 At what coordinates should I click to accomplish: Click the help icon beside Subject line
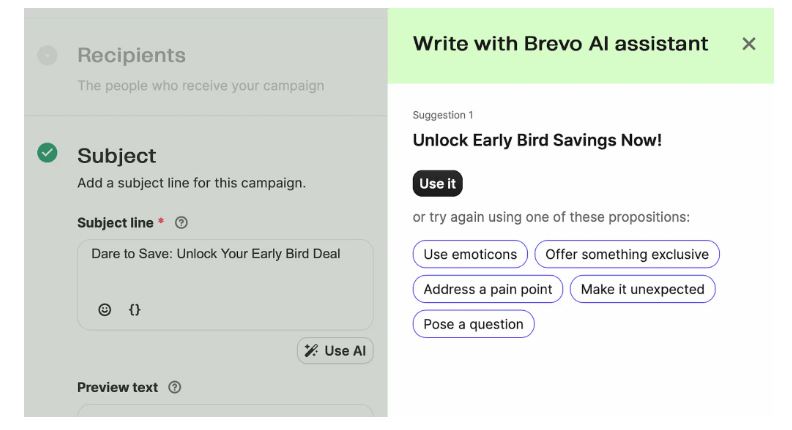[181, 223]
